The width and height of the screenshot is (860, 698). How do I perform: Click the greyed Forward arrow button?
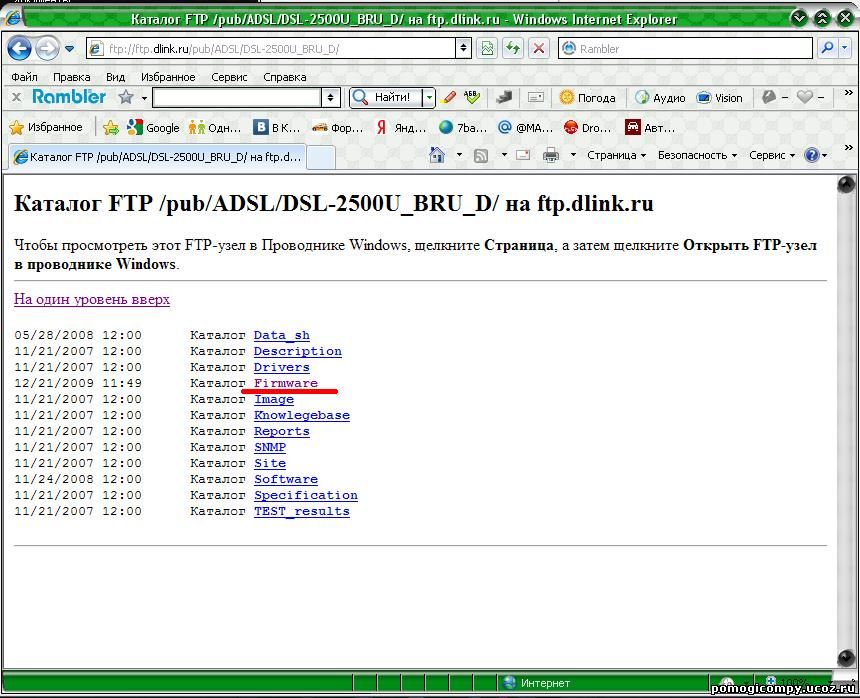pos(47,49)
